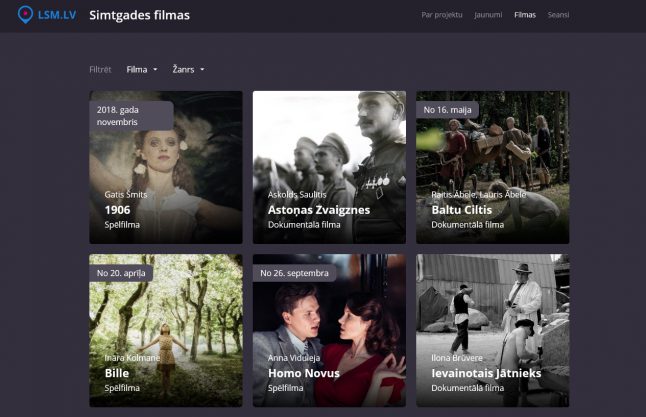Screen dimensions: 646x417
Task: Expand the Žanrs genre dropdown
Action: point(188,70)
